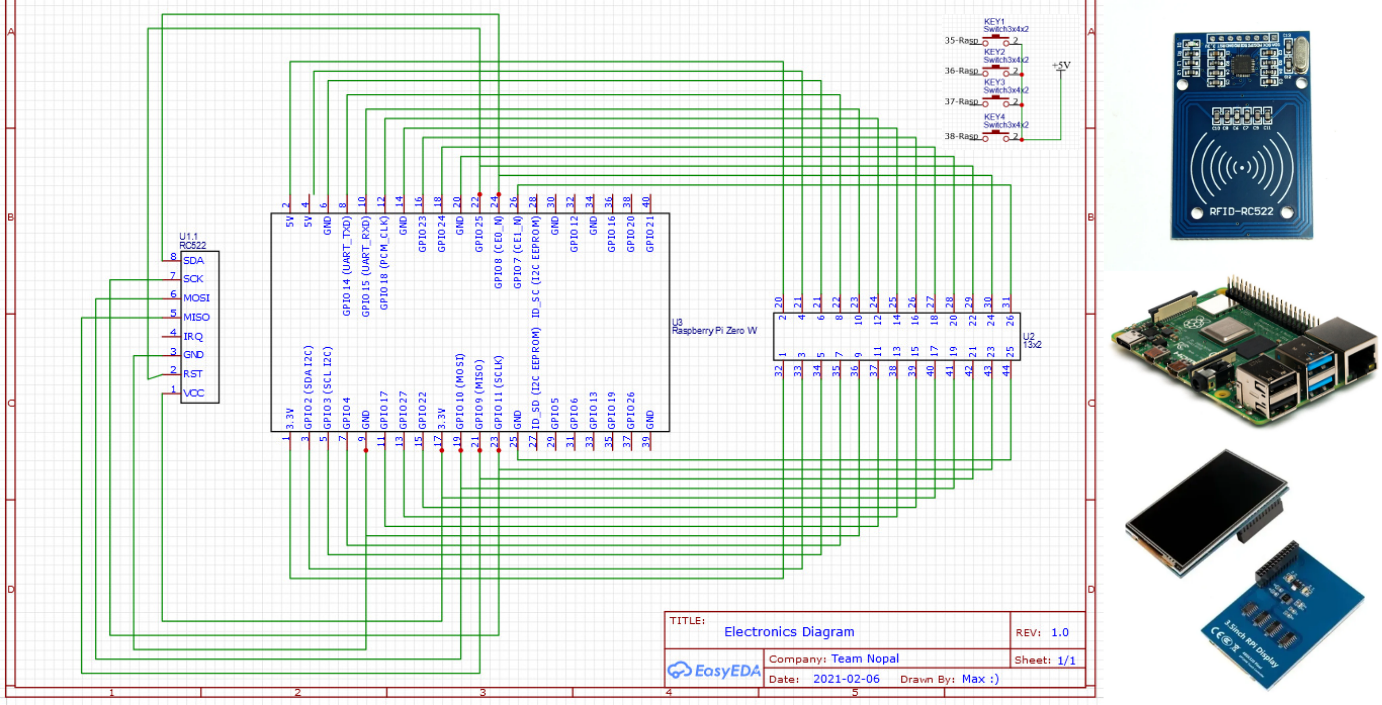Screen dimensions: 1382x705
Task: Open the RFID-RC522 module photo
Action: pos(1241,134)
